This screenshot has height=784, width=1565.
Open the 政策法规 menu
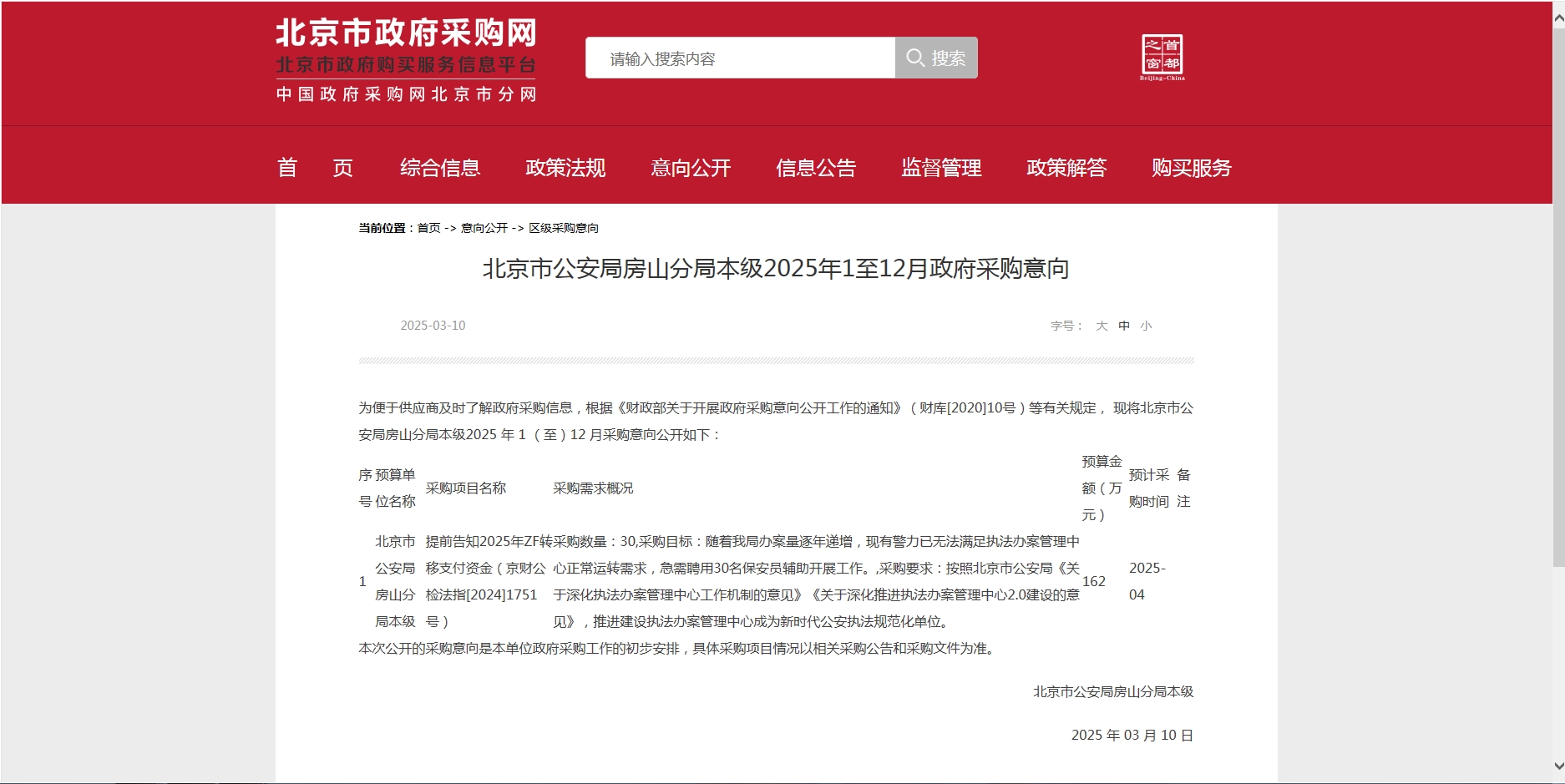pyautogui.click(x=565, y=168)
